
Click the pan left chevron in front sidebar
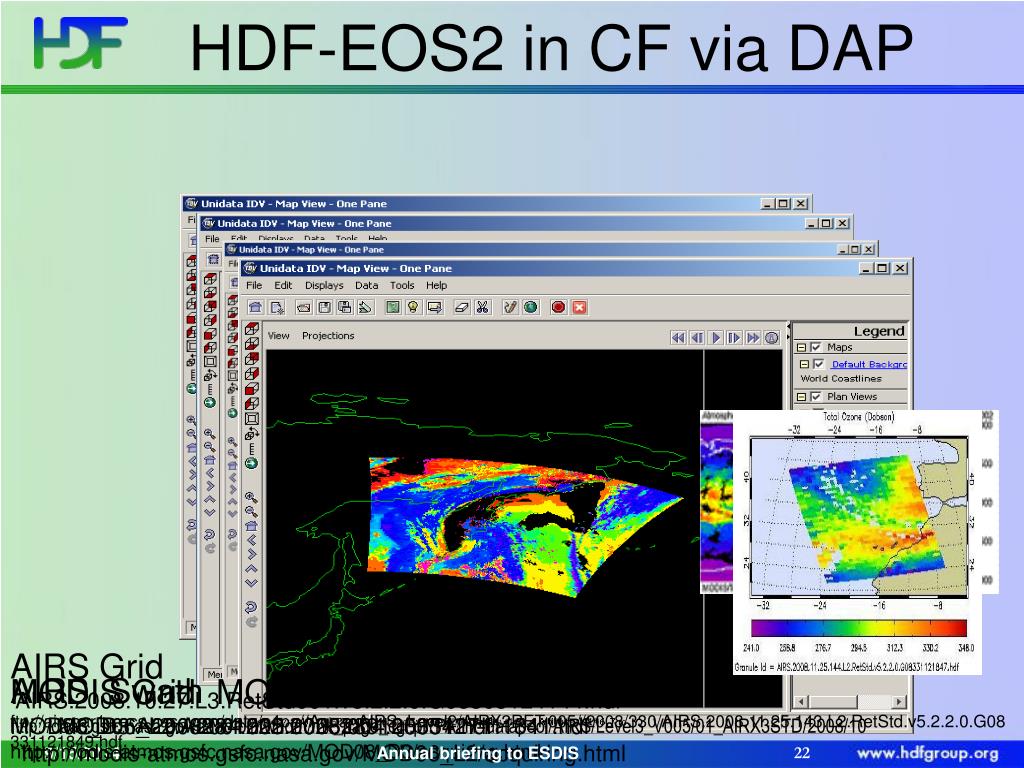[x=251, y=540]
